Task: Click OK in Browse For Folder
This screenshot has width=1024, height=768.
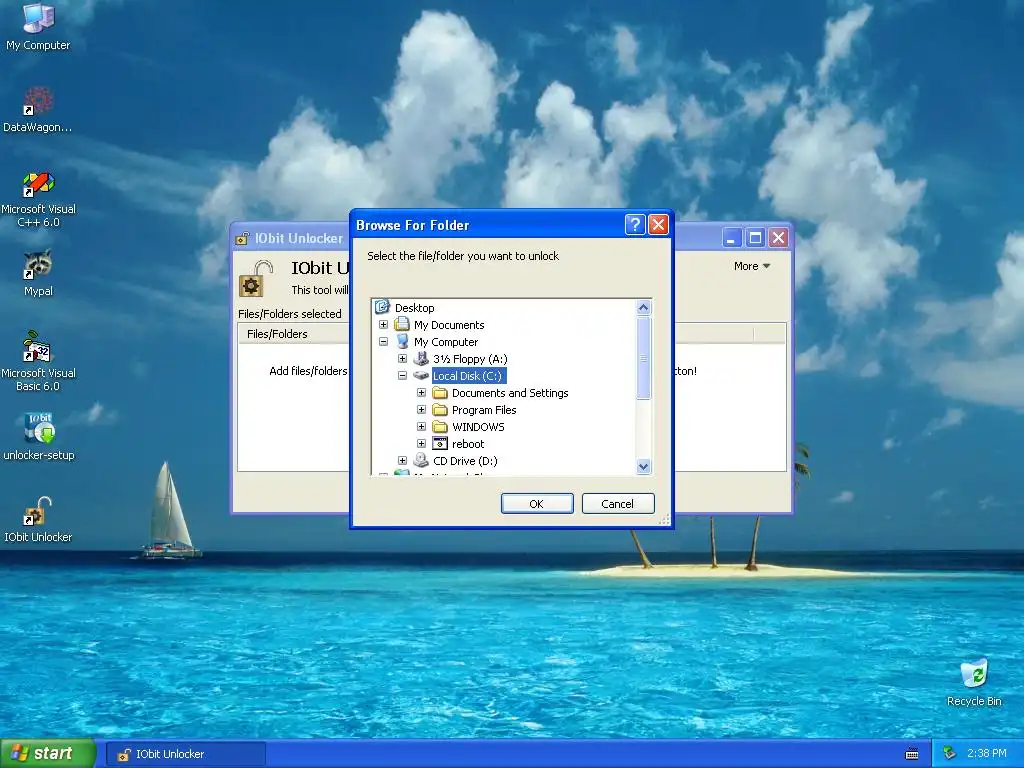Action: (537, 504)
